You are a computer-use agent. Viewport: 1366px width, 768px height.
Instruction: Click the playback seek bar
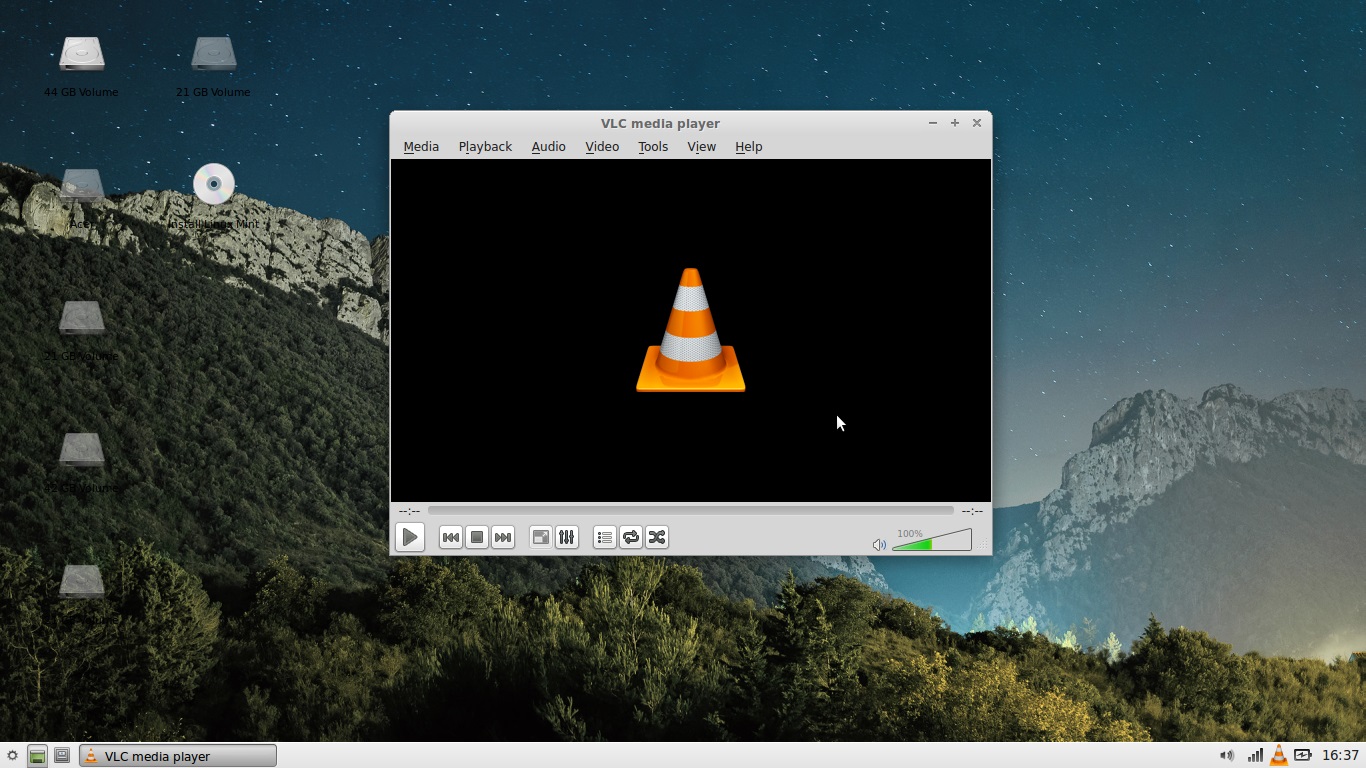click(x=691, y=510)
